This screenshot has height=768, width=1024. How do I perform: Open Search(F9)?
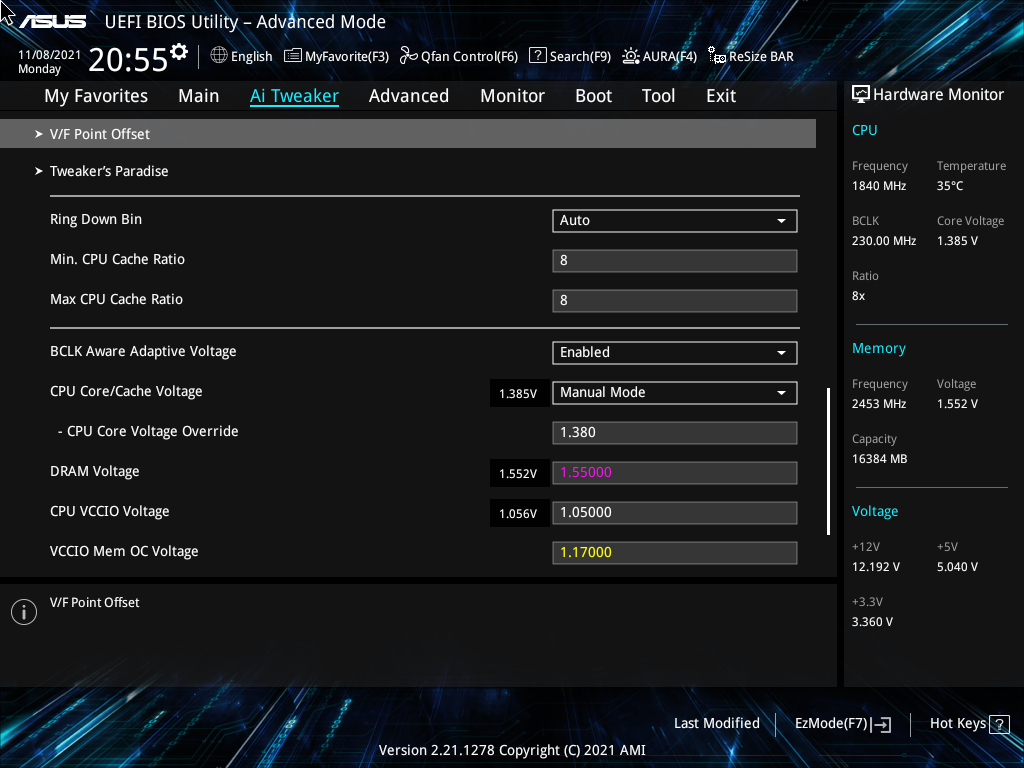tap(569, 56)
